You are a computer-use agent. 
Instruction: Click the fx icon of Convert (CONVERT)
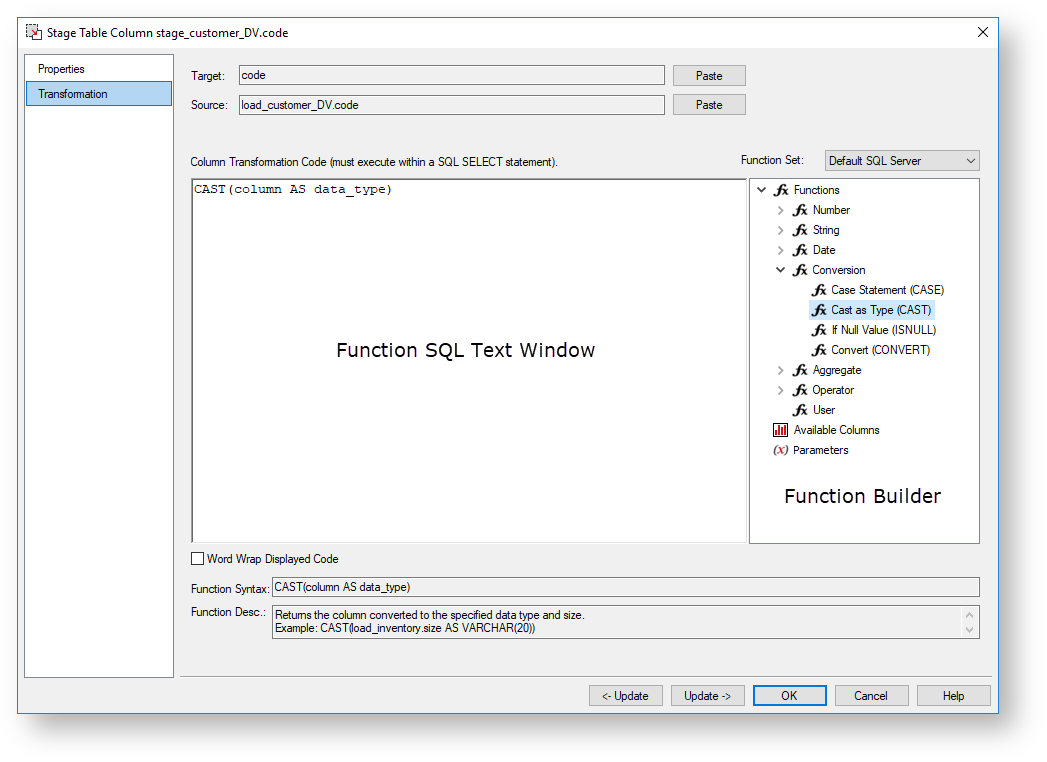pyautogui.click(x=819, y=351)
